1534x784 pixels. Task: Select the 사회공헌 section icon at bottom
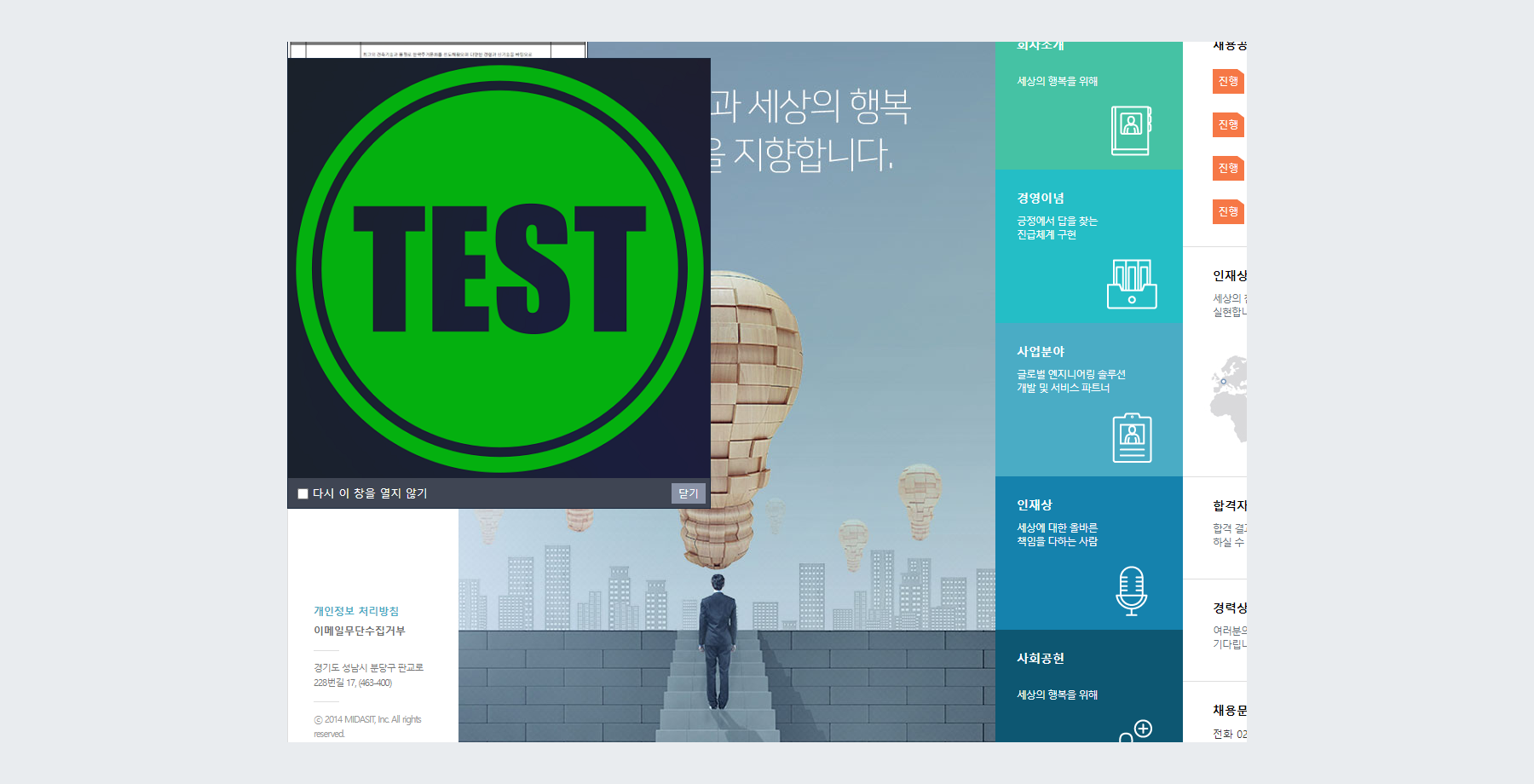[x=1142, y=730]
